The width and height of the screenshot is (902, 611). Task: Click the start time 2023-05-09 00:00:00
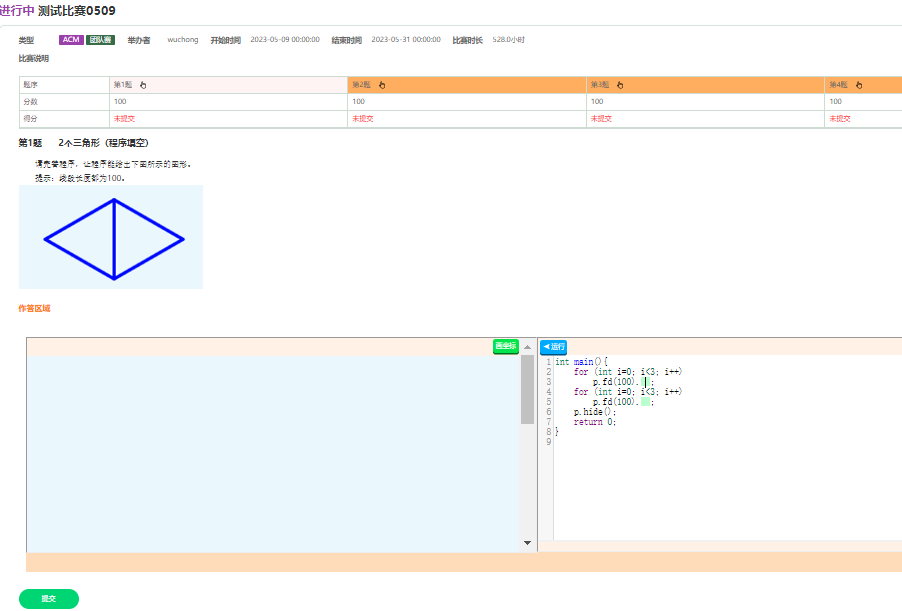285,40
